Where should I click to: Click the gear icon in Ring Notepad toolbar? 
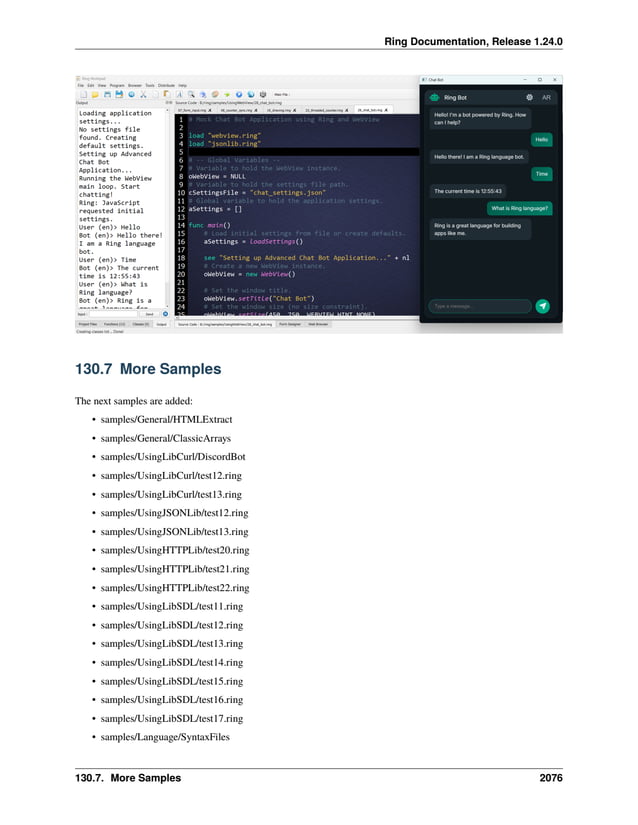262,94
